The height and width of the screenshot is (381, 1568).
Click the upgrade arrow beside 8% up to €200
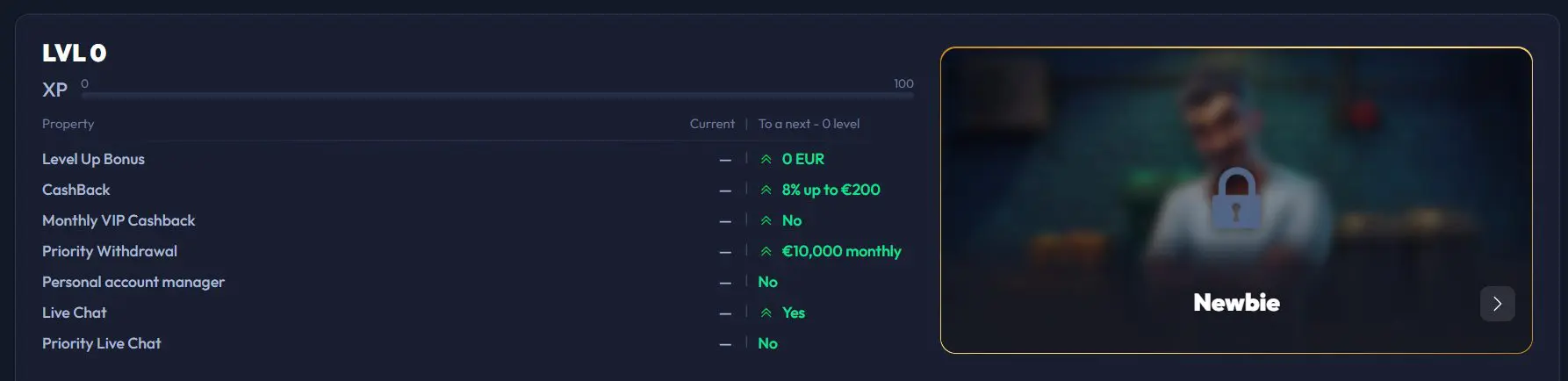tap(766, 190)
